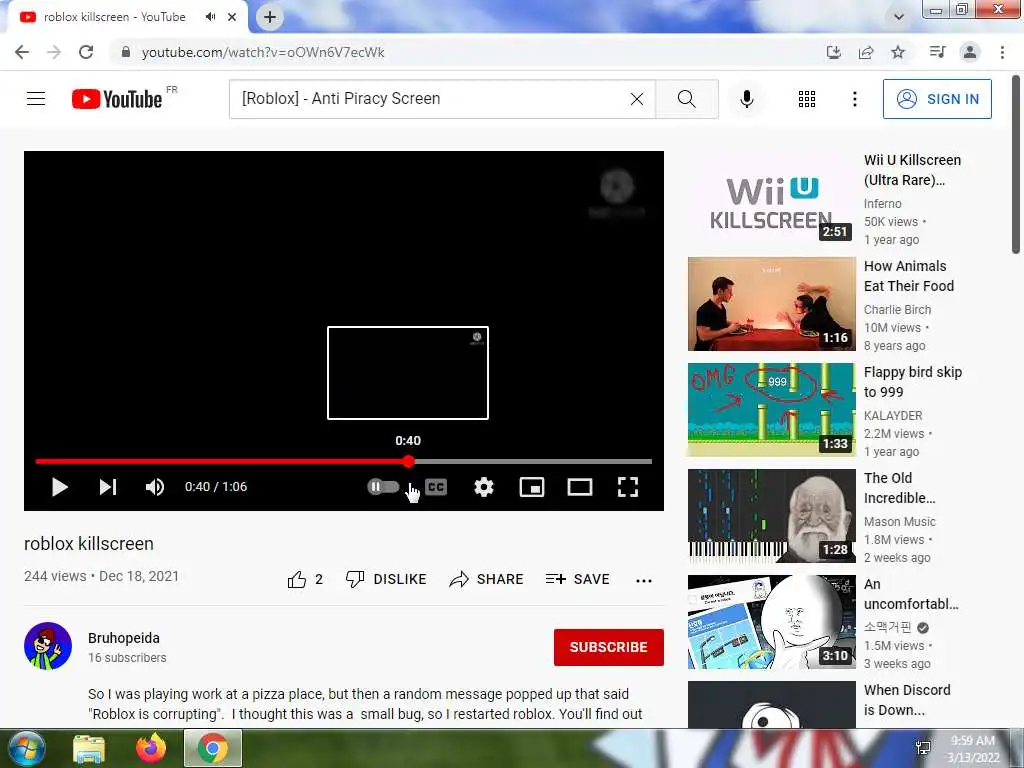Enter full screen mode
The height and width of the screenshot is (768, 1024).
click(x=628, y=487)
